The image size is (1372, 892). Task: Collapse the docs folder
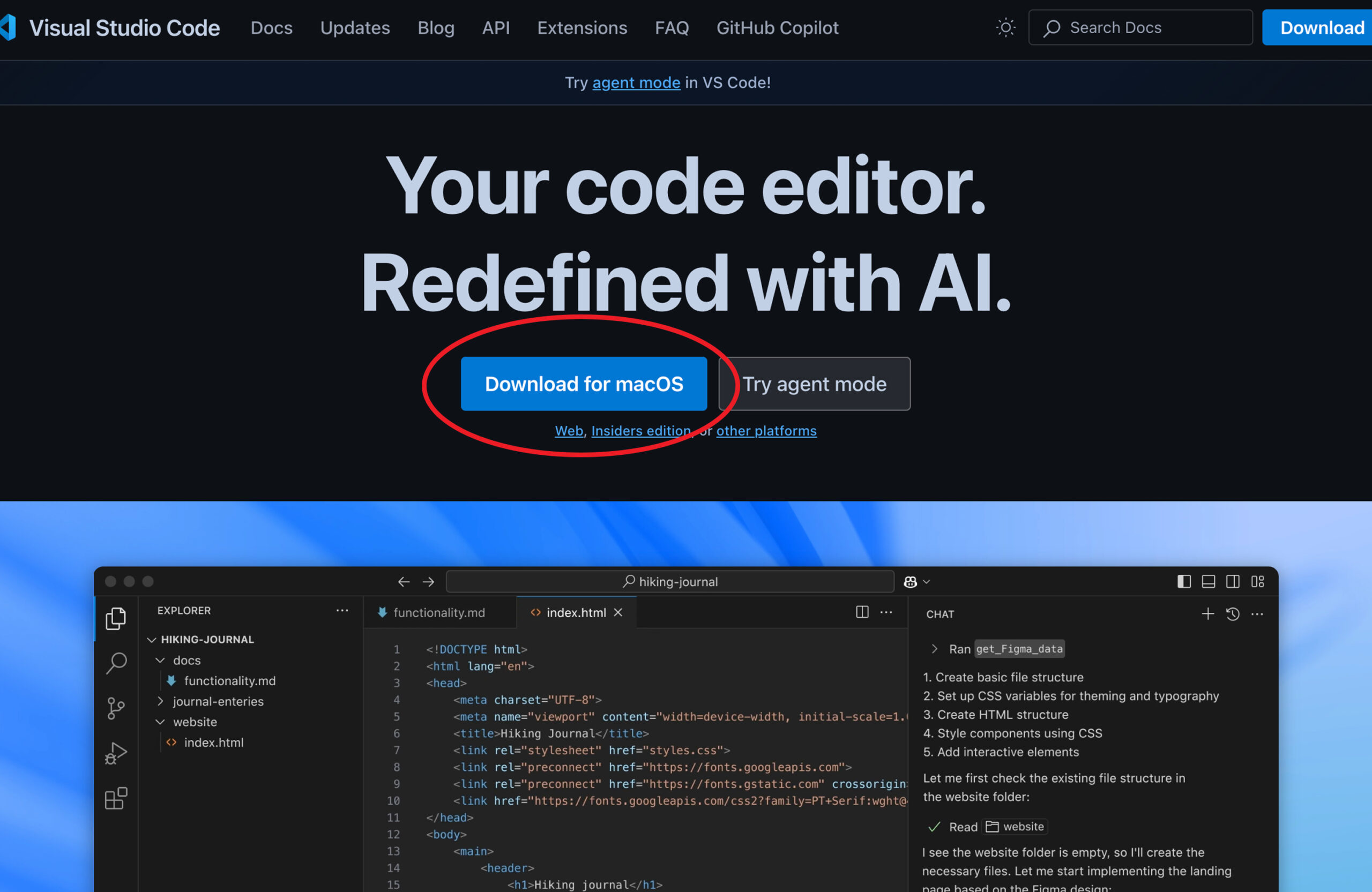click(x=160, y=661)
